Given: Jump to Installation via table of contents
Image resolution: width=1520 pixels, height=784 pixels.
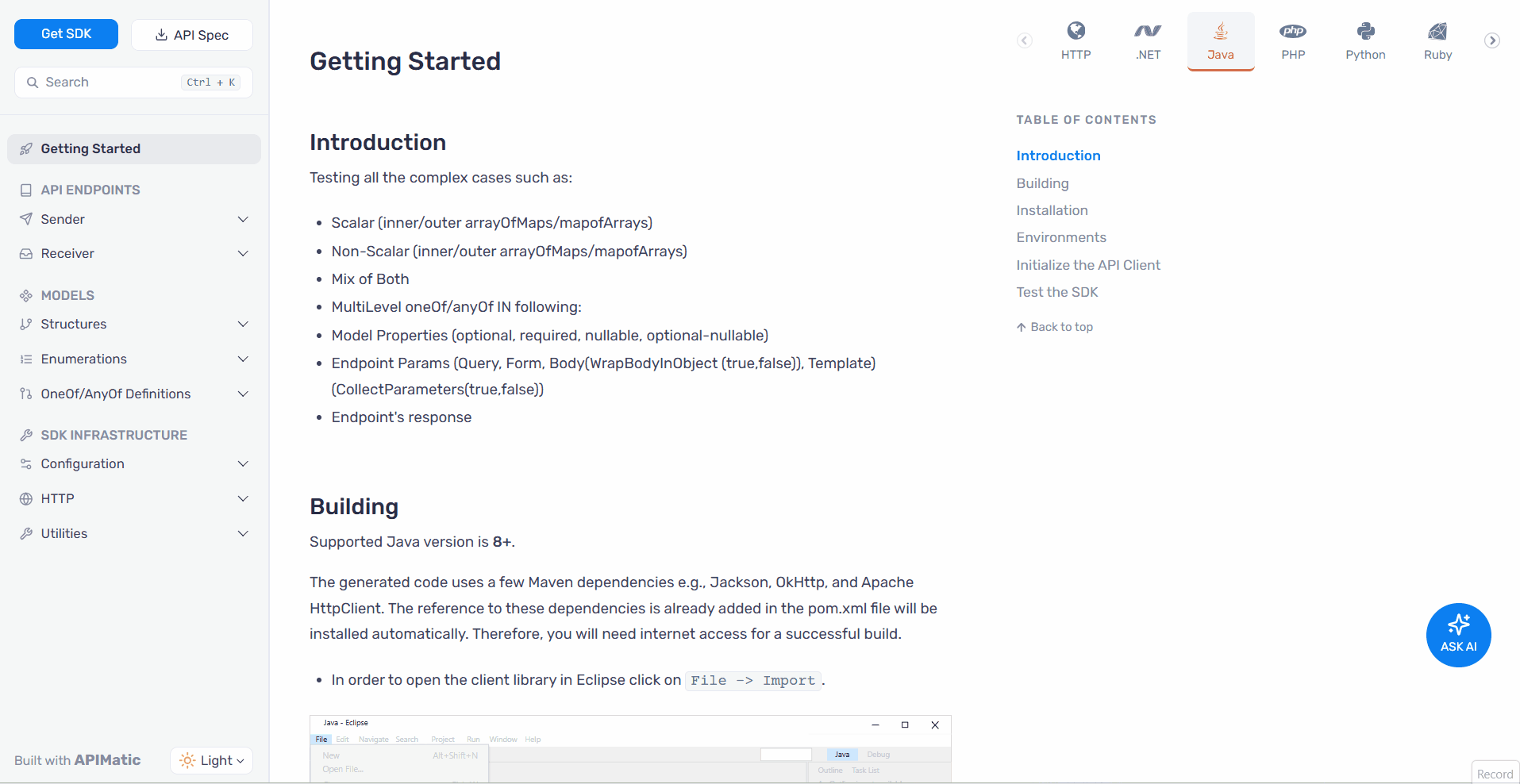Looking at the screenshot, I should tap(1052, 210).
